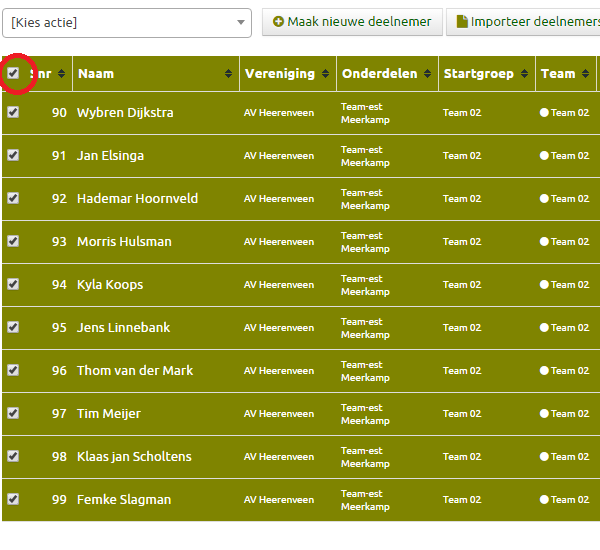600x550 pixels.
Task: Toggle the select-all checkbox in table header
Action: coord(13,73)
